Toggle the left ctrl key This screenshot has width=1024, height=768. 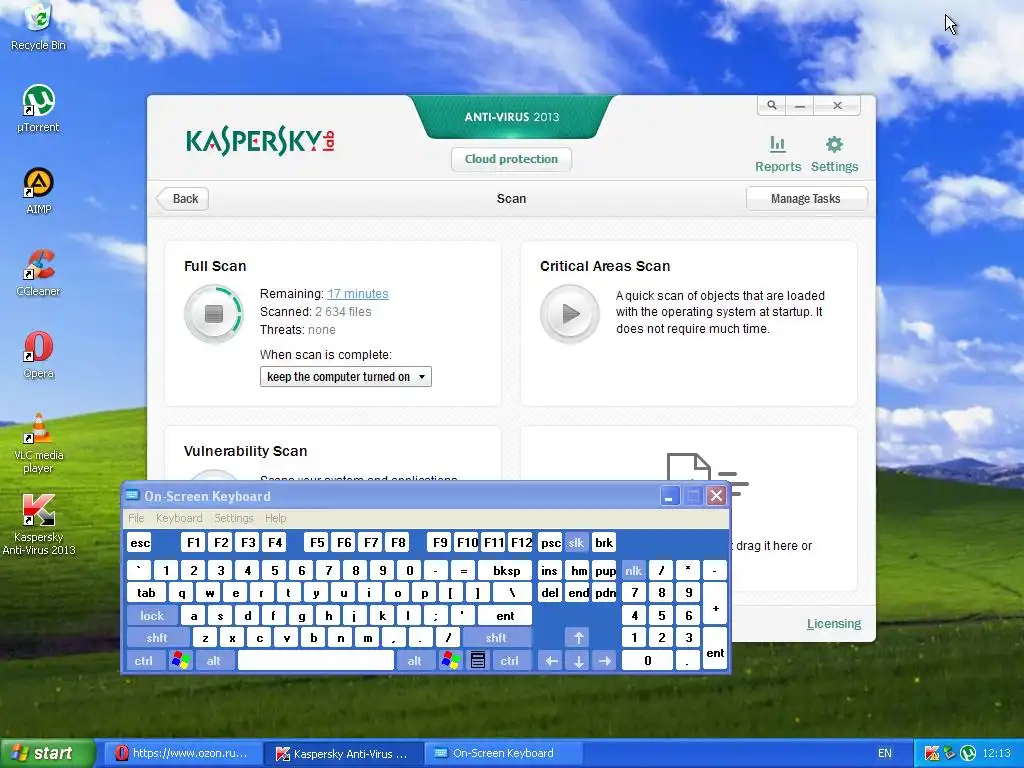click(x=144, y=661)
